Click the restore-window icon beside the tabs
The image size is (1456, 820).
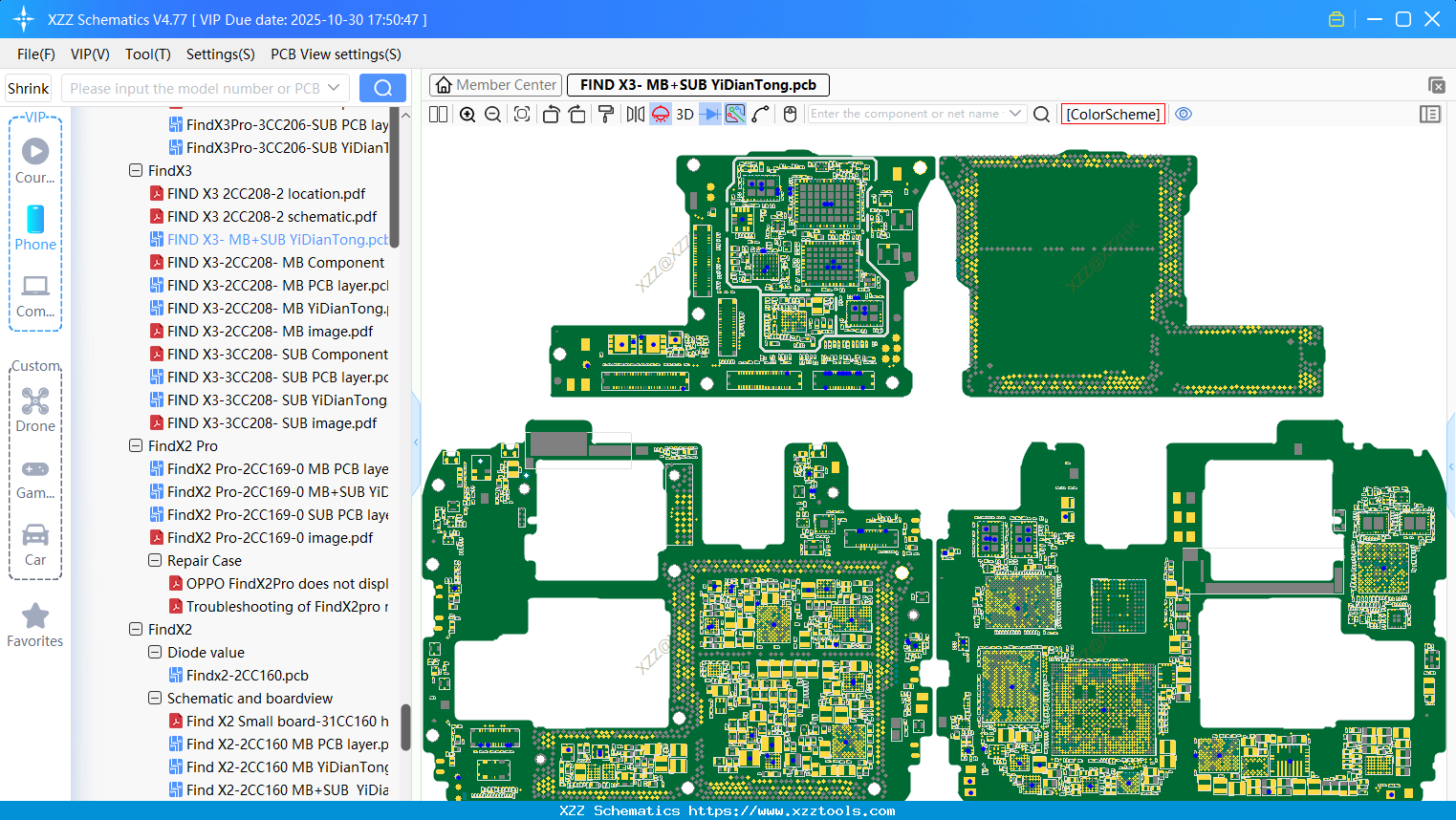click(x=1436, y=85)
